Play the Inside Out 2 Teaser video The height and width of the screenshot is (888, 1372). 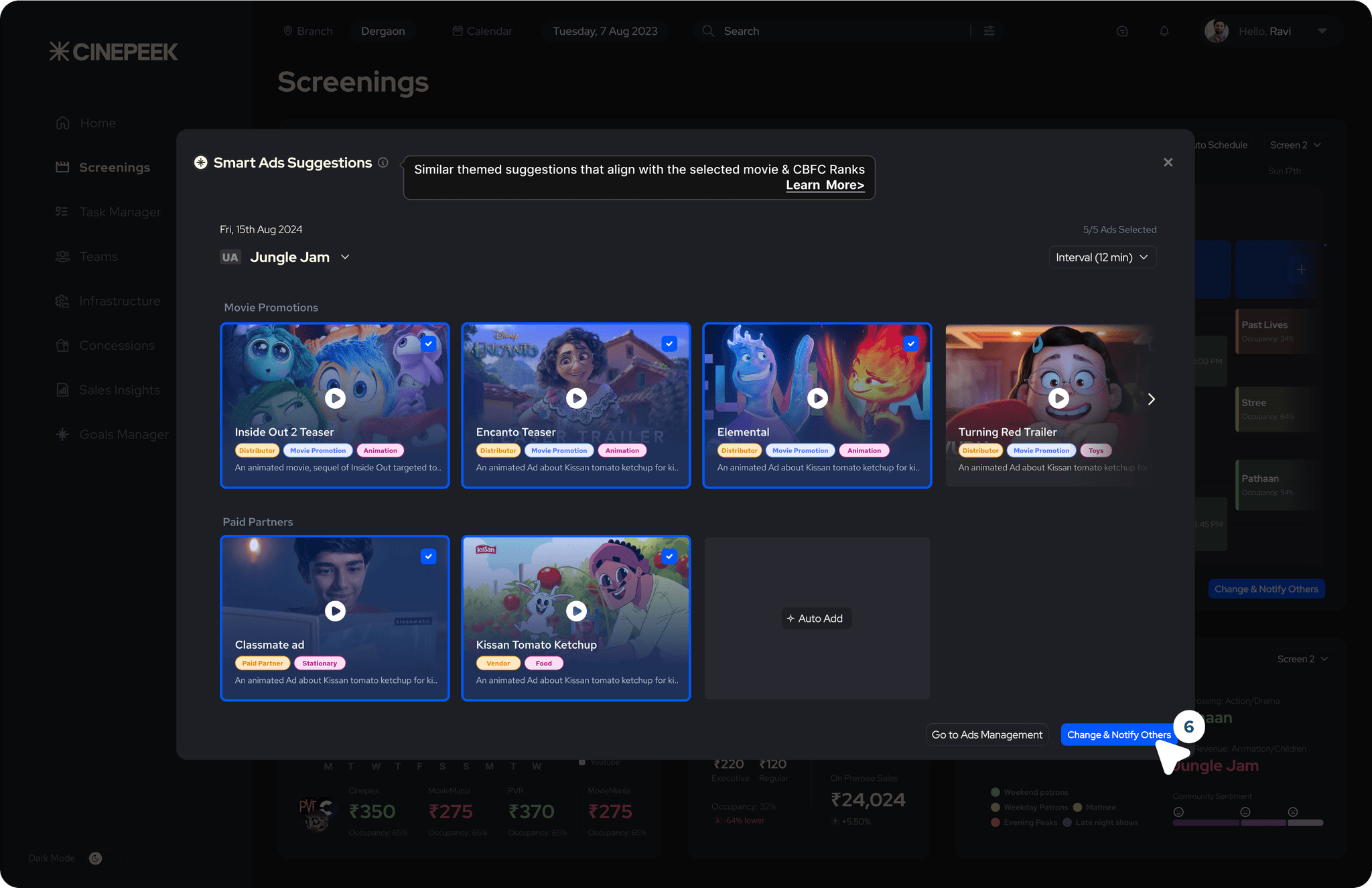[x=335, y=399]
